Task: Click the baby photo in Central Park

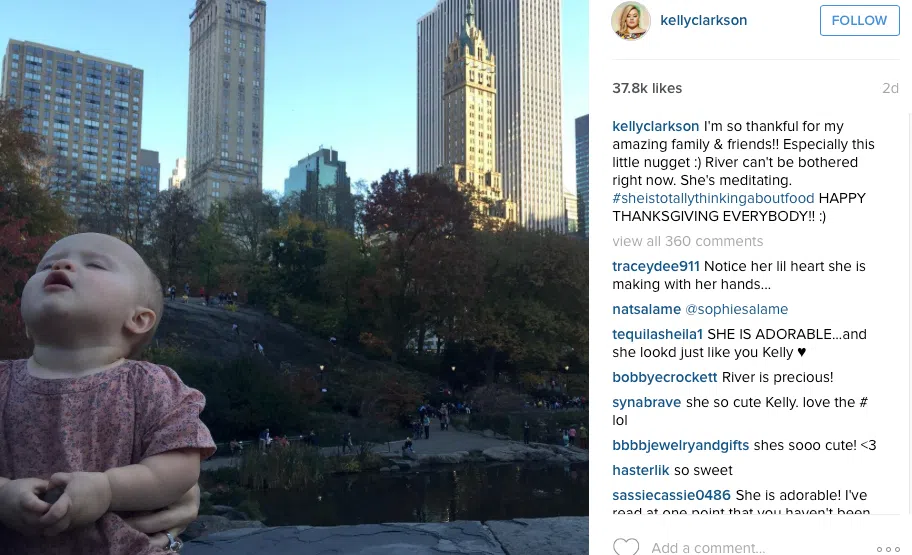Action: (294, 278)
